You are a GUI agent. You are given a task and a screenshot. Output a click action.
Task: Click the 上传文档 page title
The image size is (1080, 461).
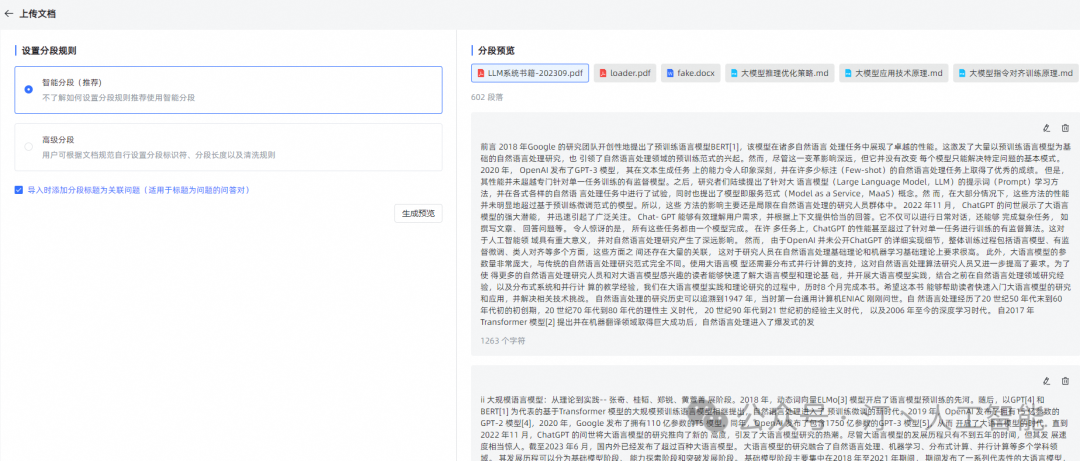[x=38, y=14]
